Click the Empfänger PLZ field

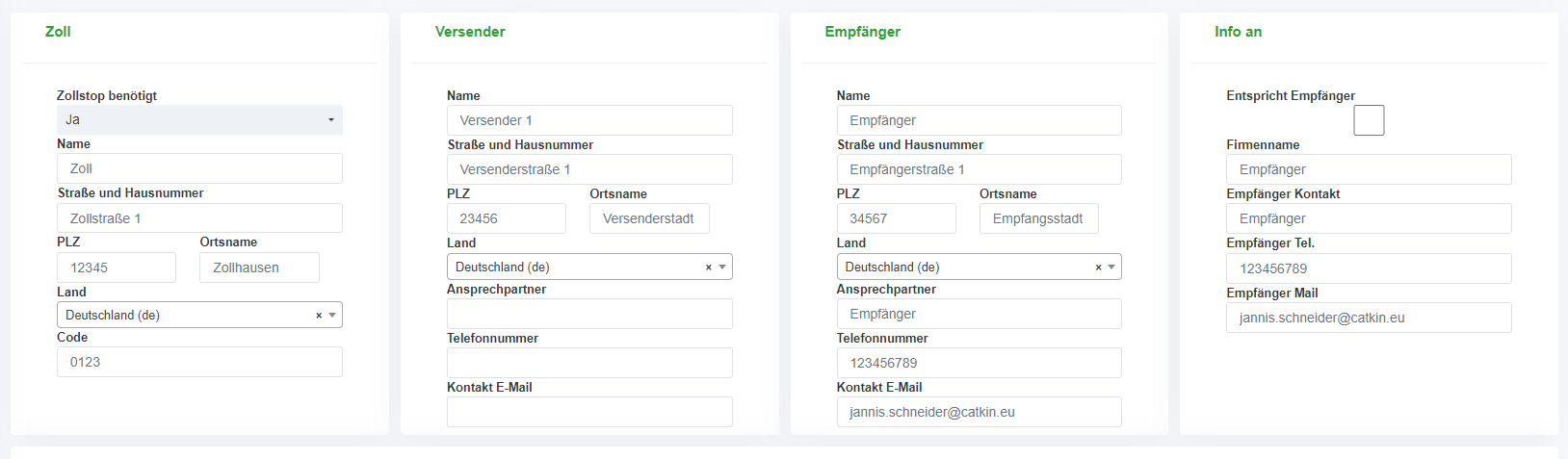pyautogui.click(x=896, y=218)
